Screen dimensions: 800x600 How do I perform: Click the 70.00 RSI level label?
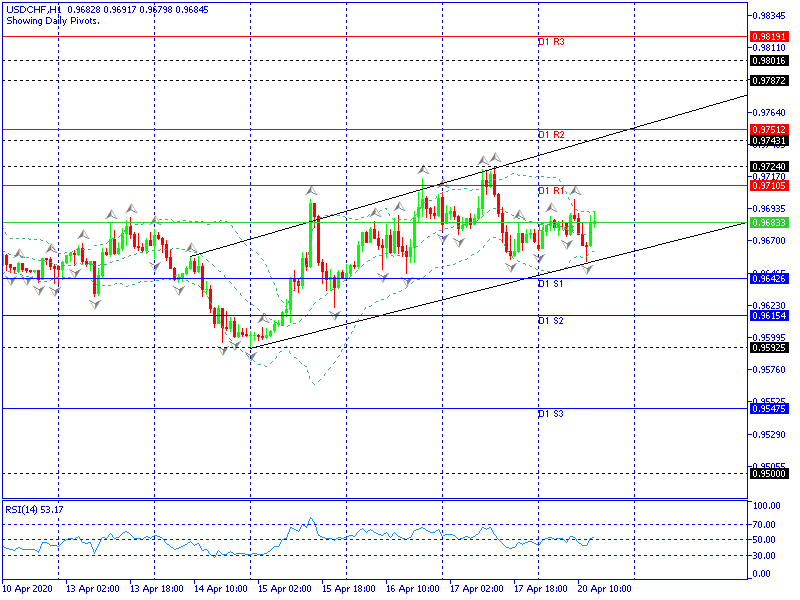766,525
